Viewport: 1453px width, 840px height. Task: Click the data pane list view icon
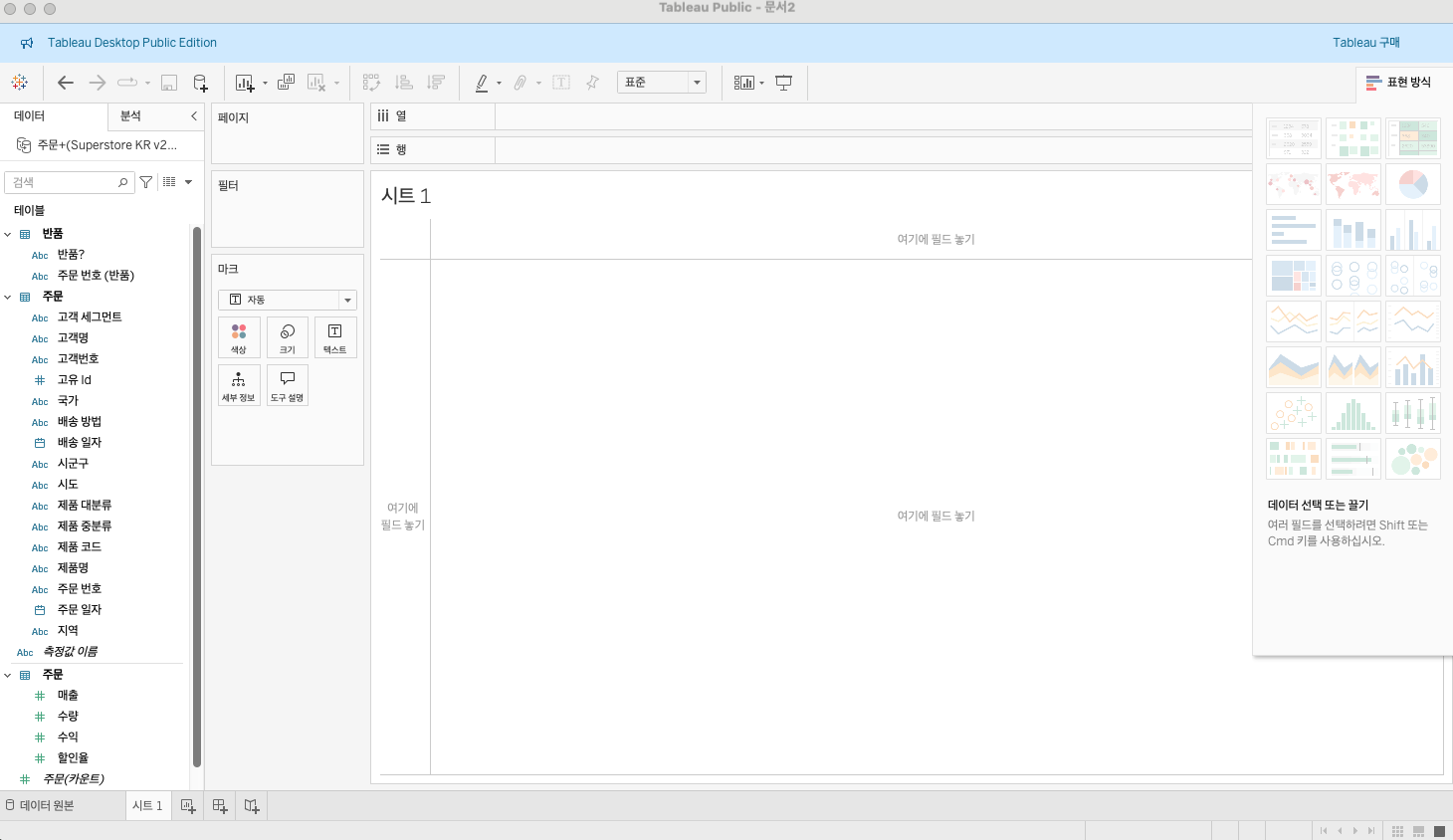click(x=169, y=182)
